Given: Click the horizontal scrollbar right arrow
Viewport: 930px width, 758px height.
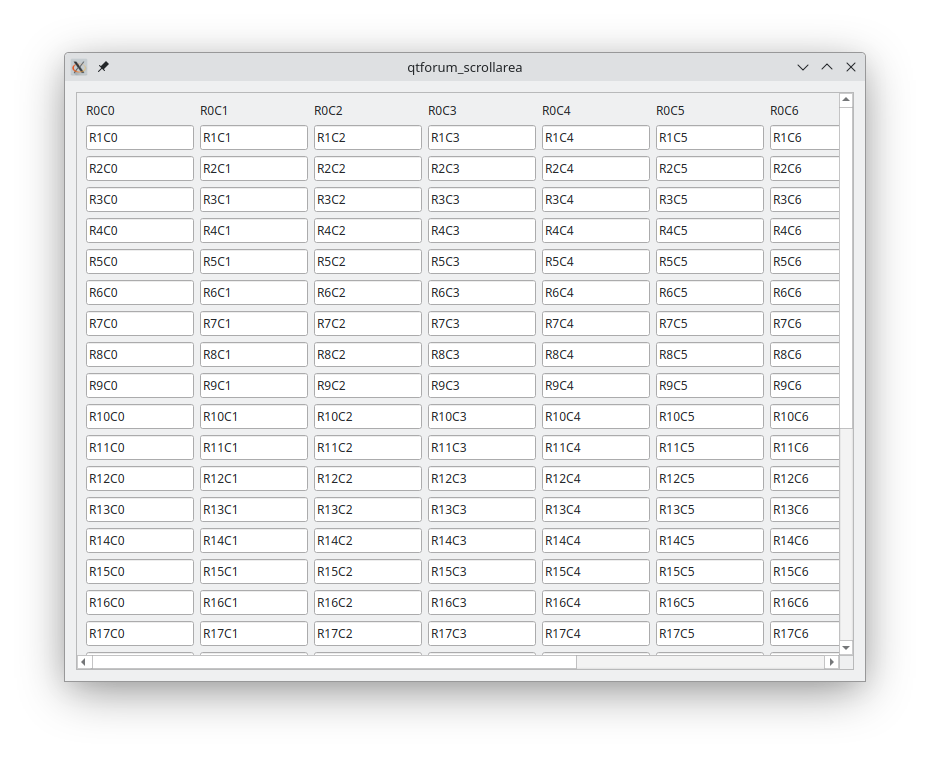Looking at the screenshot, I should coord(831,662).
